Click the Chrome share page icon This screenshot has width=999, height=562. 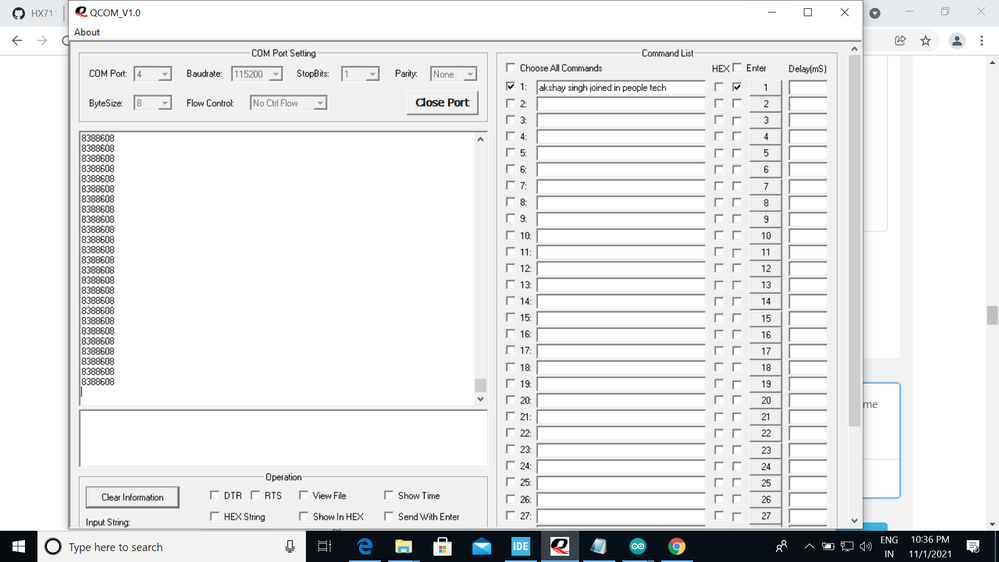[900, 41]
